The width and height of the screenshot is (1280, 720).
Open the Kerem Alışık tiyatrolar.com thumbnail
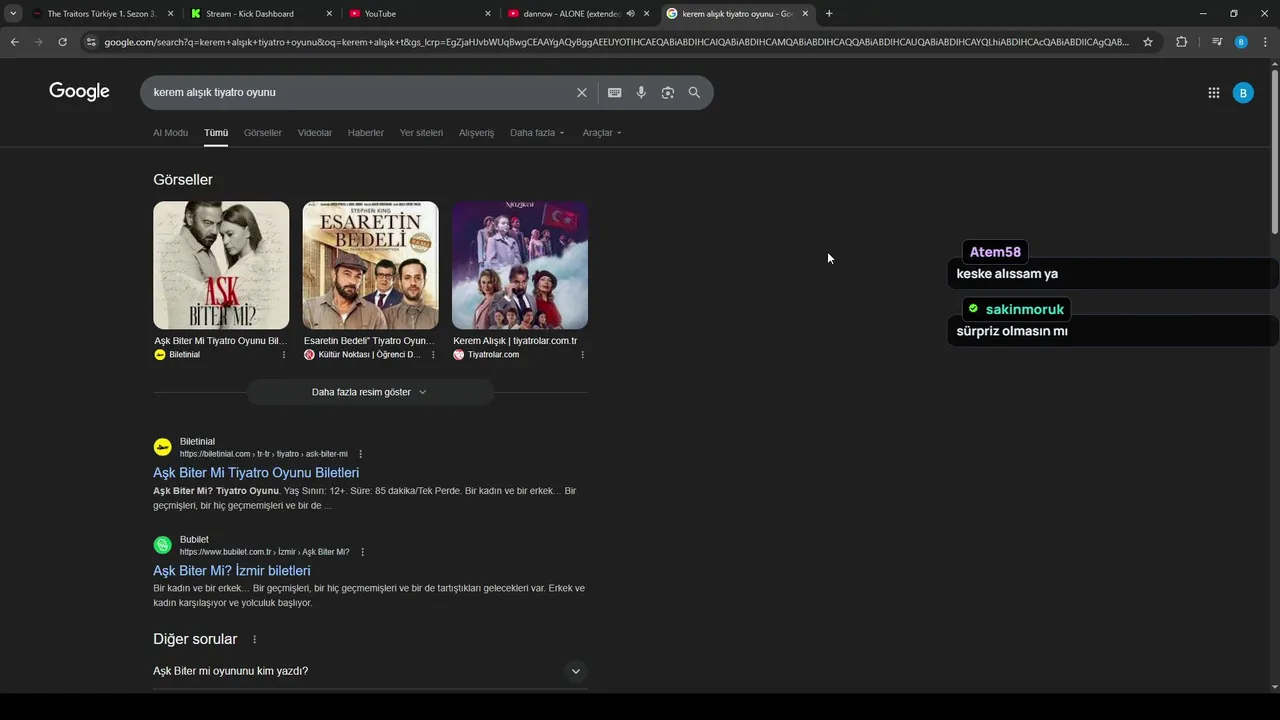coord(520,265)
